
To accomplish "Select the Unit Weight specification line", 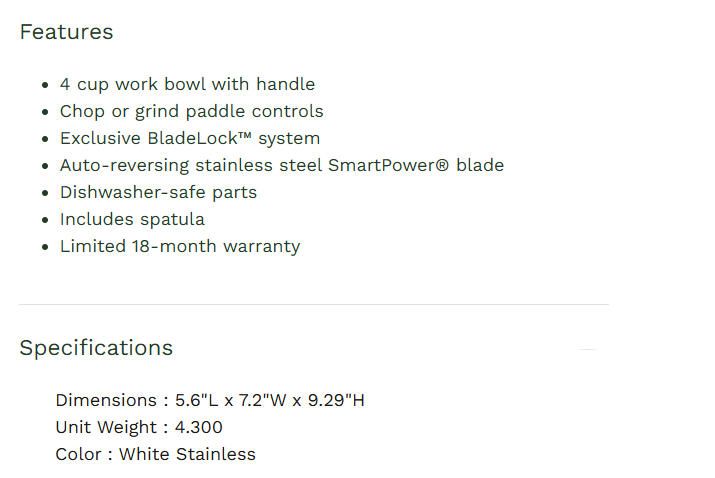I will (139, 427).
